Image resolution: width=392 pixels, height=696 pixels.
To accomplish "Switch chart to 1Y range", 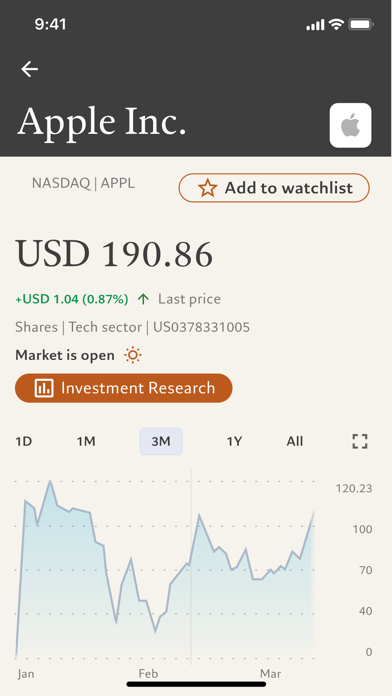I will coord(234,441).
